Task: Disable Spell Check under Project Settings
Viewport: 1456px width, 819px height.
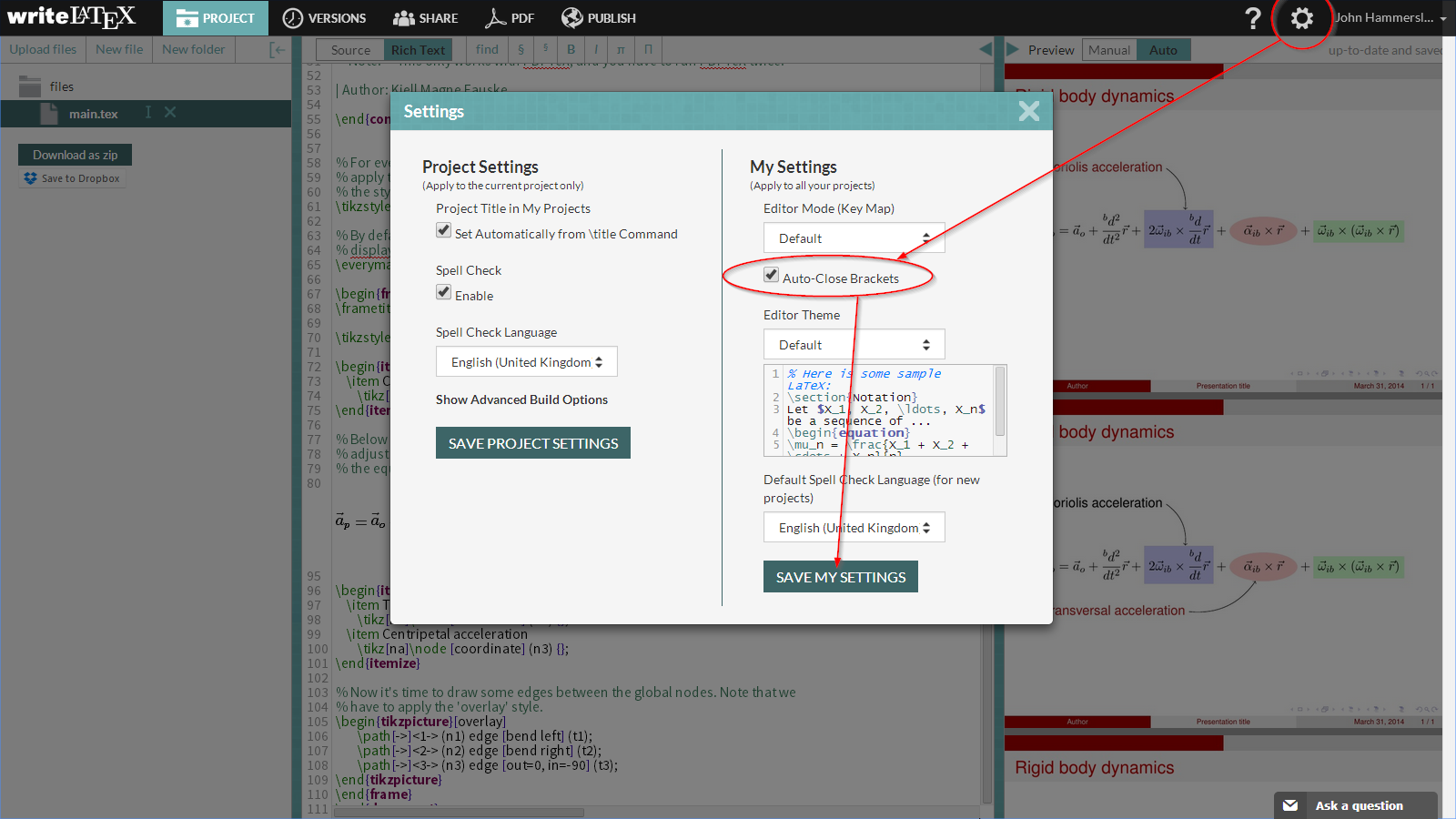Action: pyautogui.click(x=443, y=292)
